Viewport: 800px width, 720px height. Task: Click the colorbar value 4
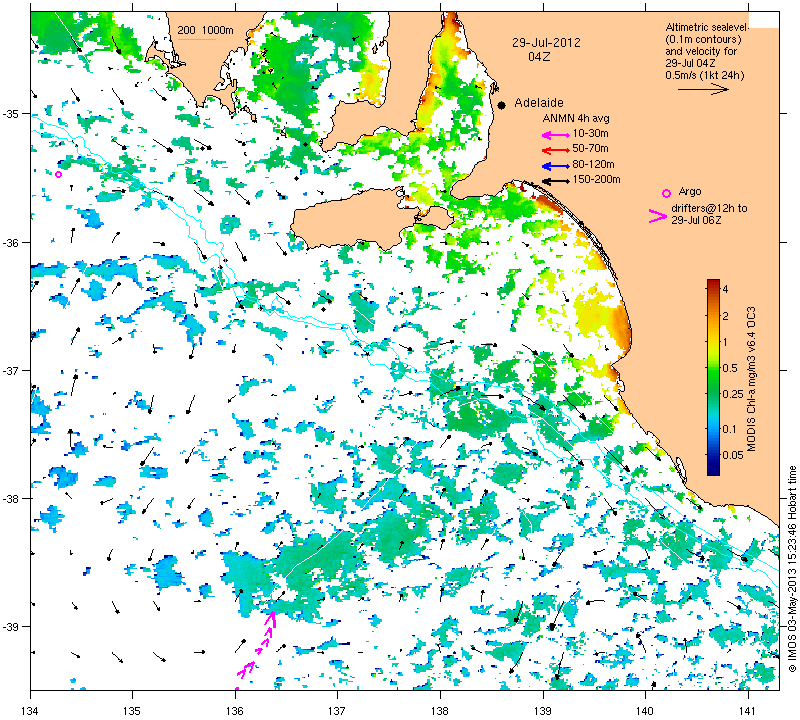(x=726, y=289)
